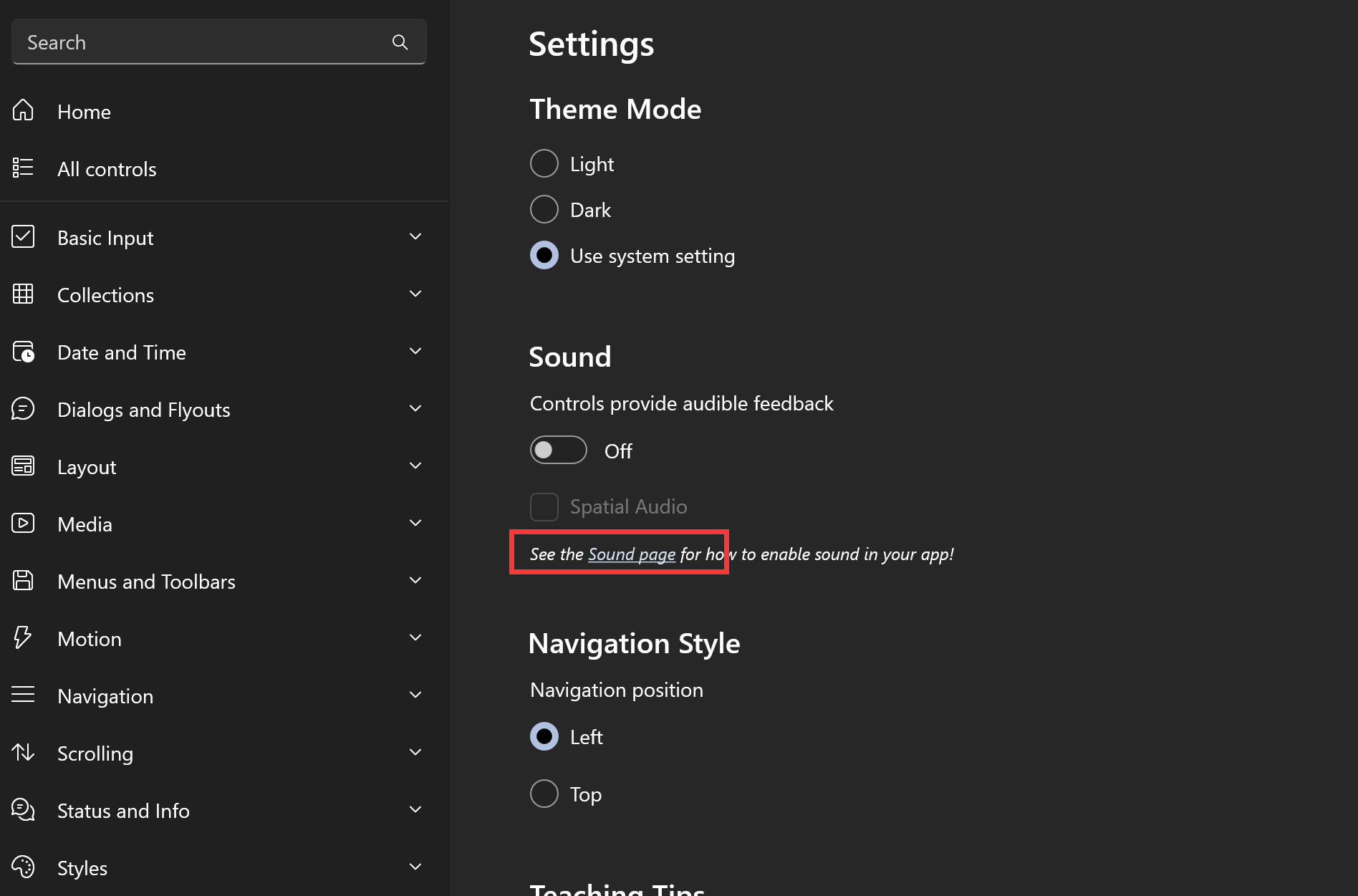Open the Layout navigation item
The image size is (1358, 896).
click(x=87, y=467)
